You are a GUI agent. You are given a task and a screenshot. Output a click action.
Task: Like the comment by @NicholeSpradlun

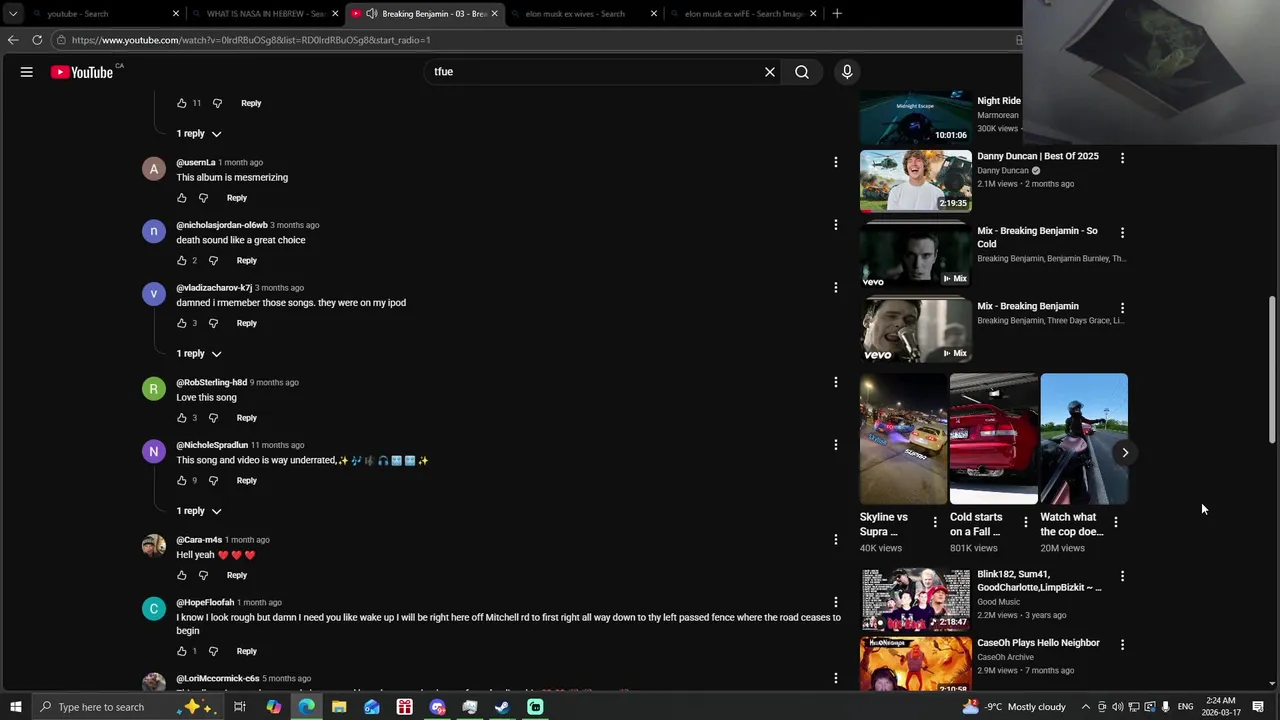point(182,481)
